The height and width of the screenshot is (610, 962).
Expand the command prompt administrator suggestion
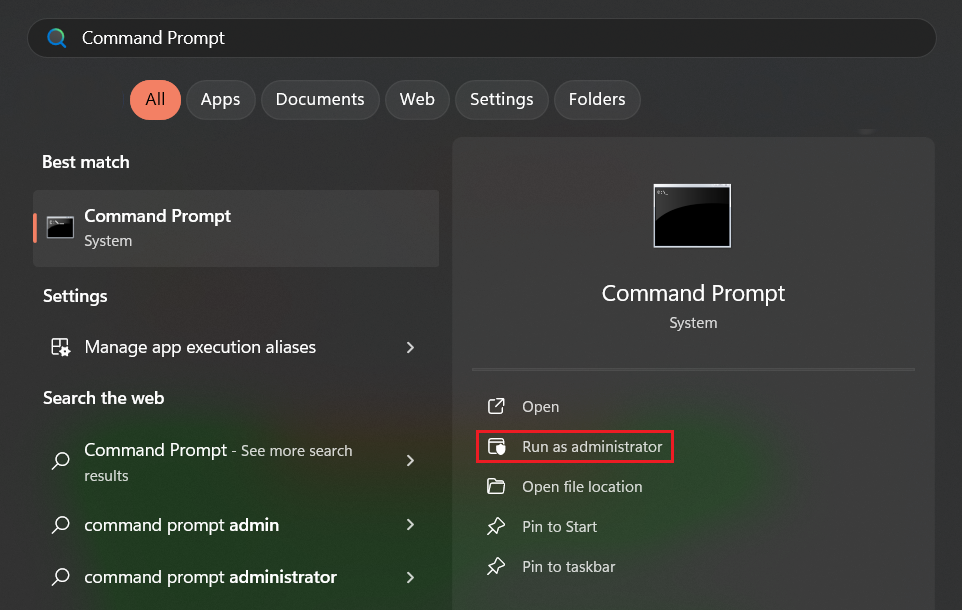tap(410, 577)
